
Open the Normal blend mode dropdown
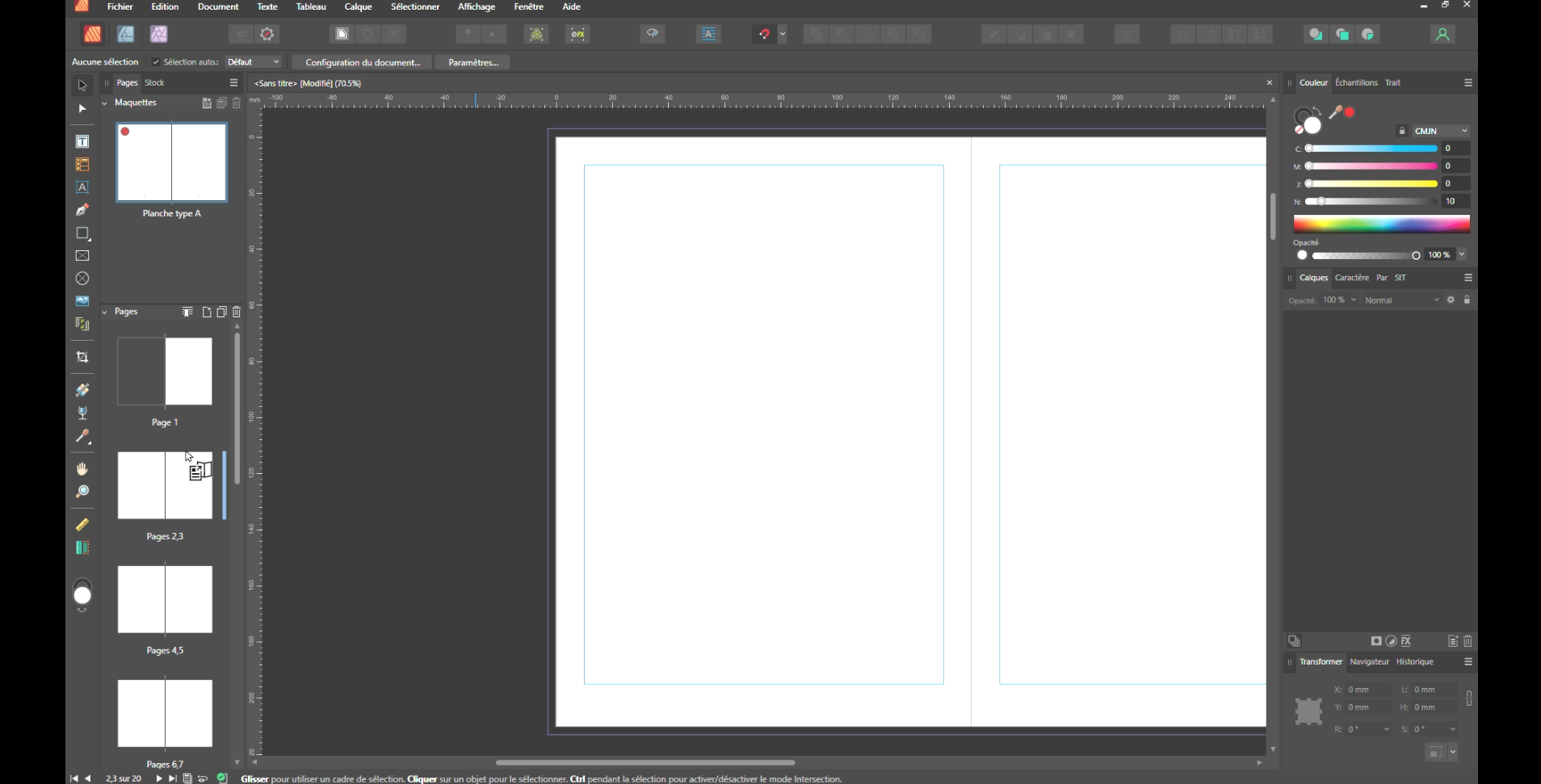pos(1401,300)
